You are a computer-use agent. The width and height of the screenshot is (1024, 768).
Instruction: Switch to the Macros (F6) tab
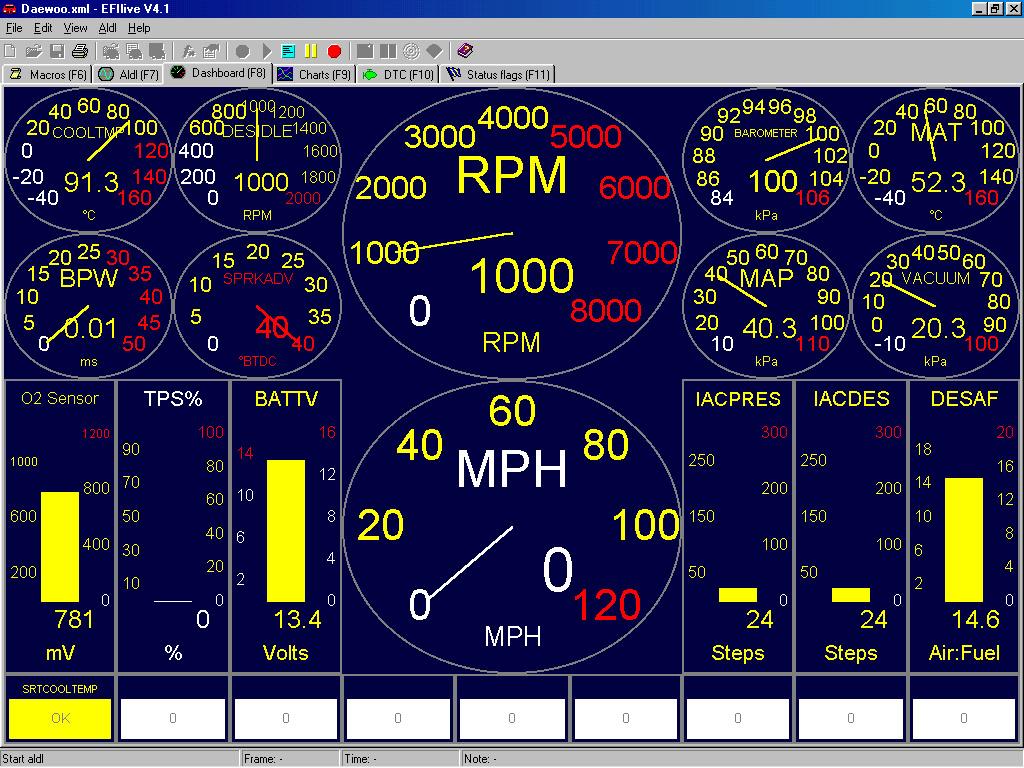coord(48,74)
